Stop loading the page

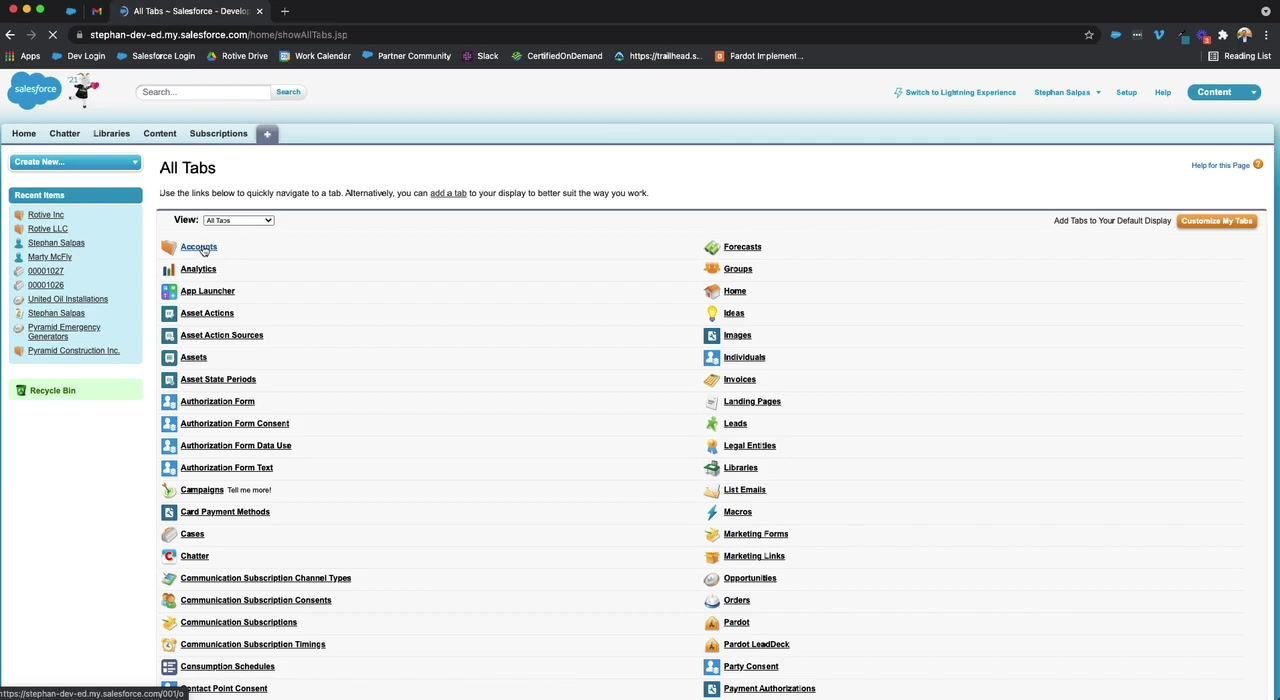(x=53, y=35)
